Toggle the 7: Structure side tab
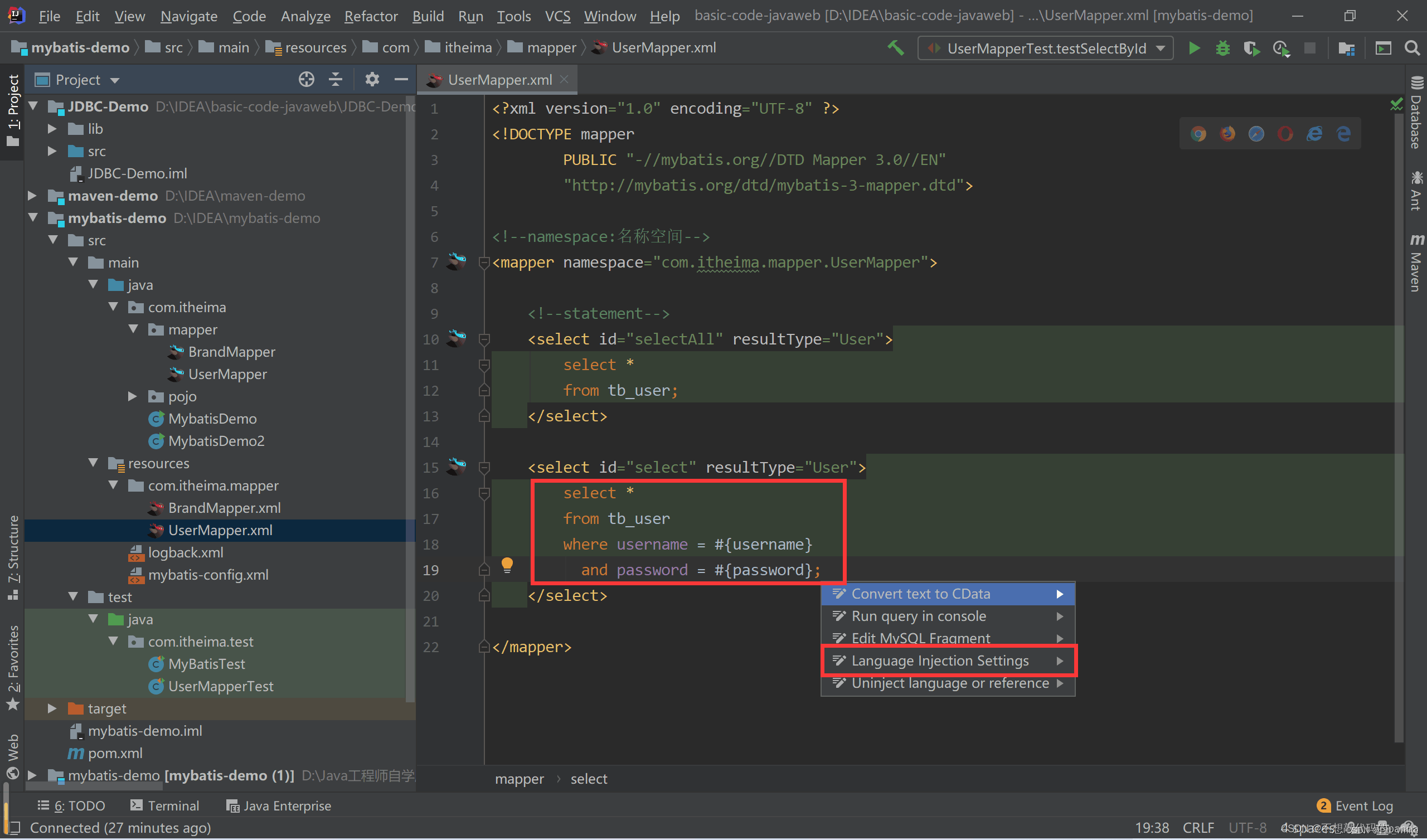Screen dimensions: 1427x840 pyautogui.click(x=12, y=559)
